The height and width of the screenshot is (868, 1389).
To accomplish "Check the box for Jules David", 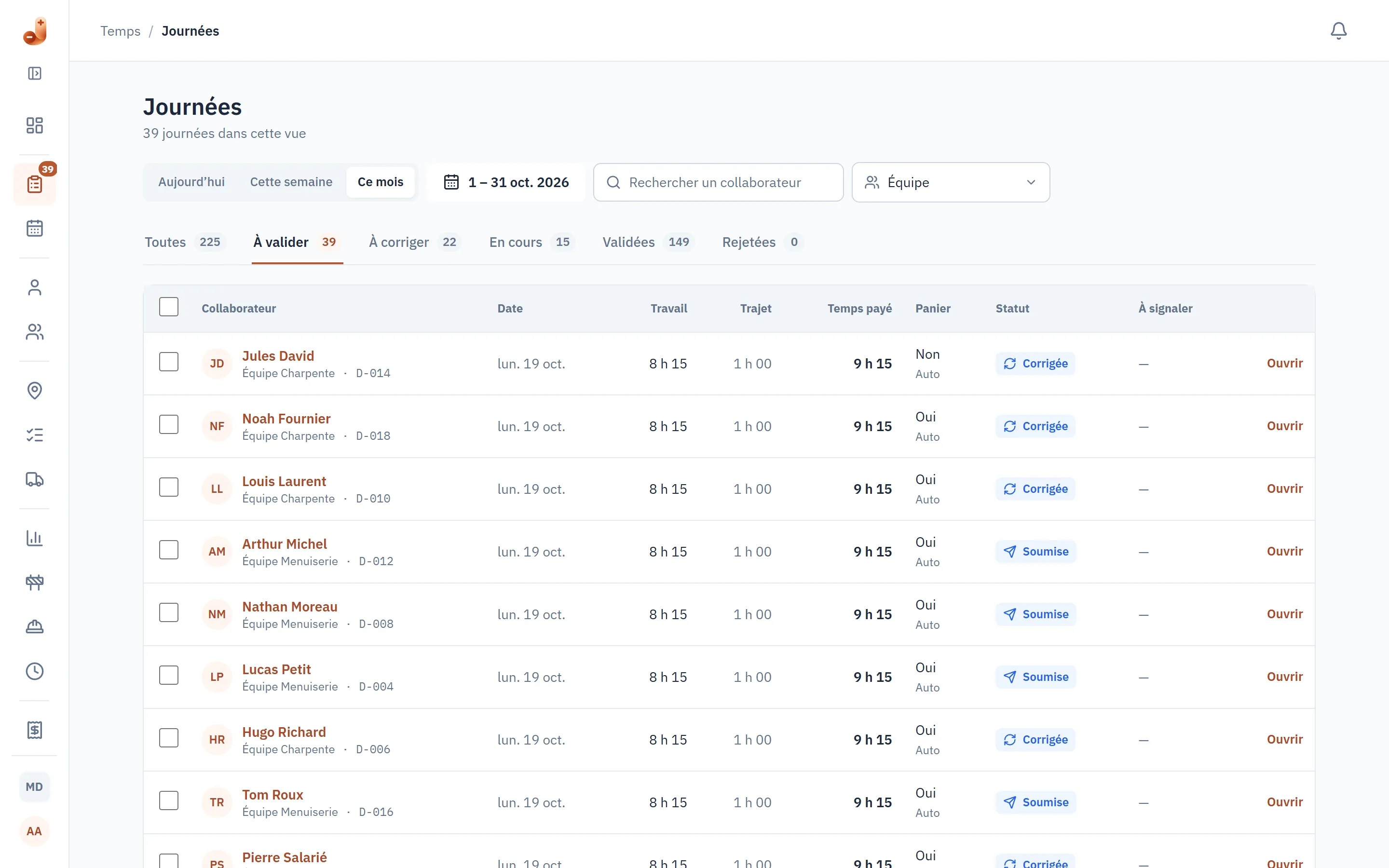I will coord(169,362).
